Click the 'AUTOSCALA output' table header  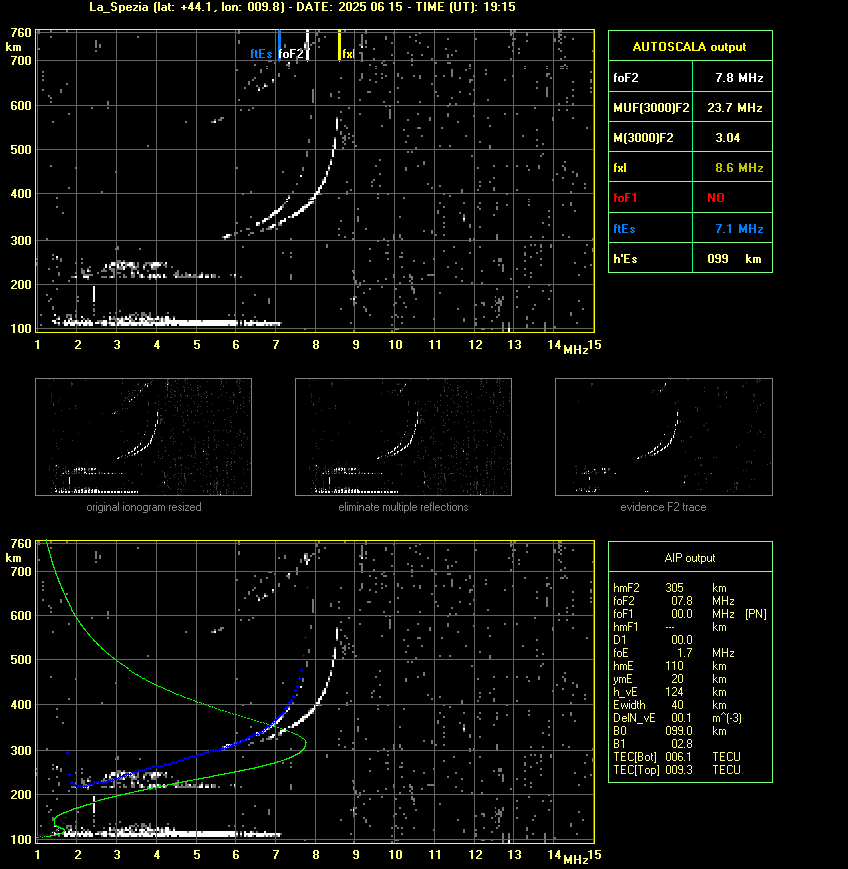[x=690, y=47]
